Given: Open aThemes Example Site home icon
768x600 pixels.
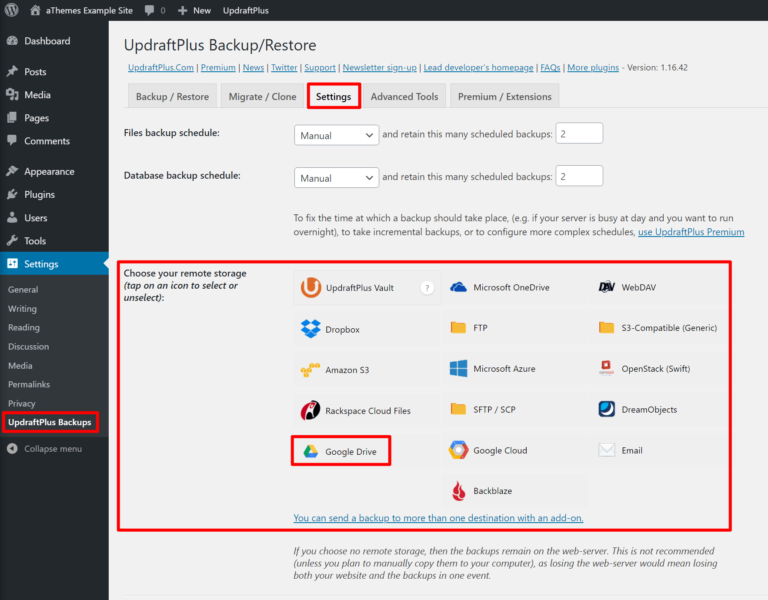Looking at the screenshot, I should pyautogui.click(x=35, y=10).
